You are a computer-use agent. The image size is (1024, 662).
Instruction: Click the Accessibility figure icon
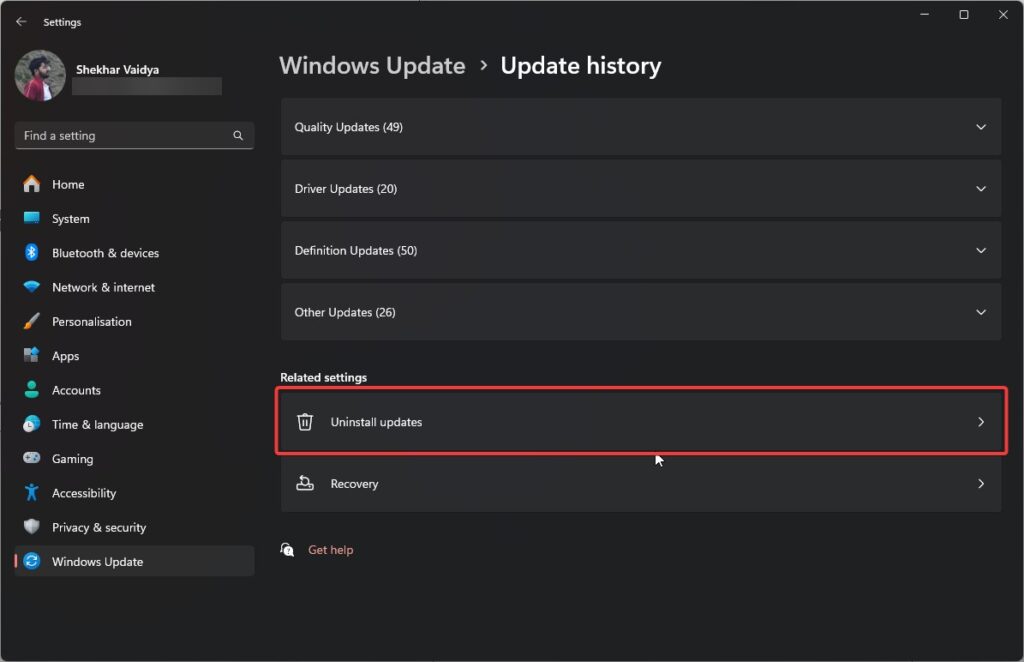[31, 492]
